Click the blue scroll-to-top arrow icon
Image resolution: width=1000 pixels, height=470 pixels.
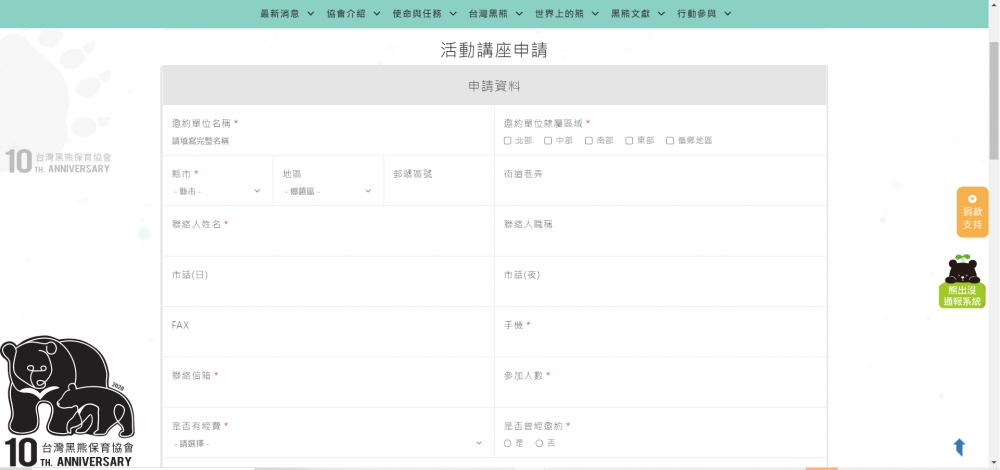click(959, 447)
